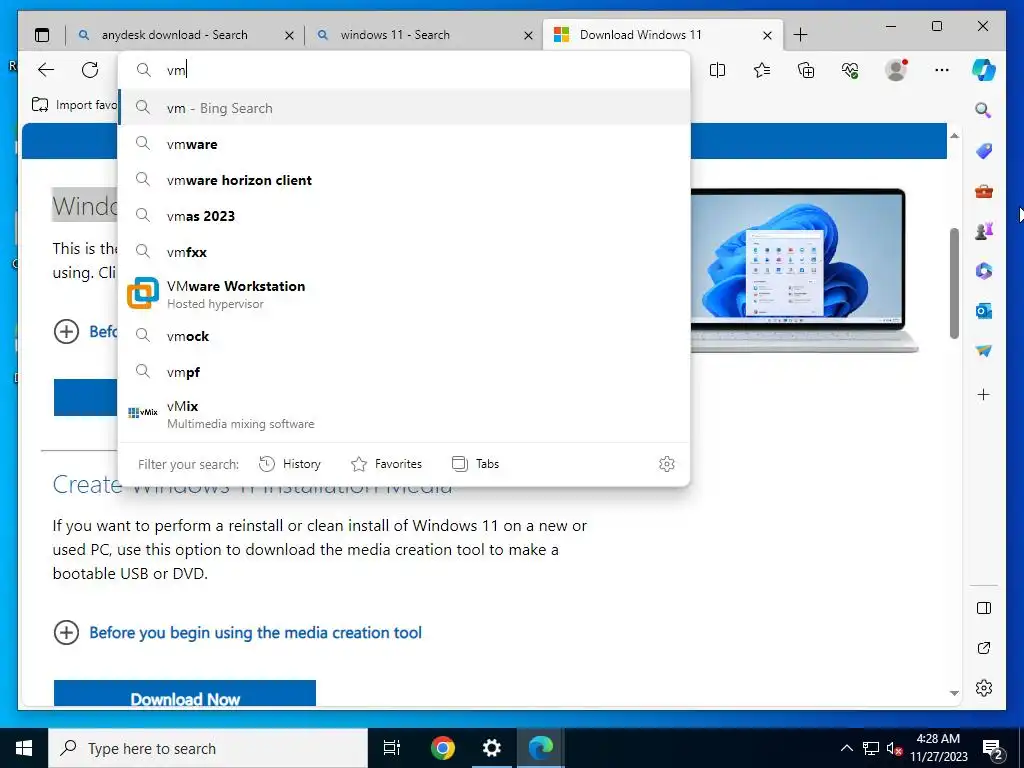
Task: Toggle sidebar panel layout icon
Action: [984, 608]
